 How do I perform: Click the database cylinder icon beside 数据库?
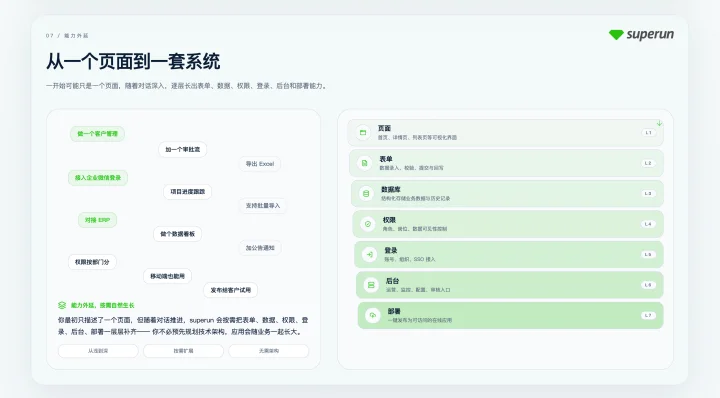pos(366,194)
